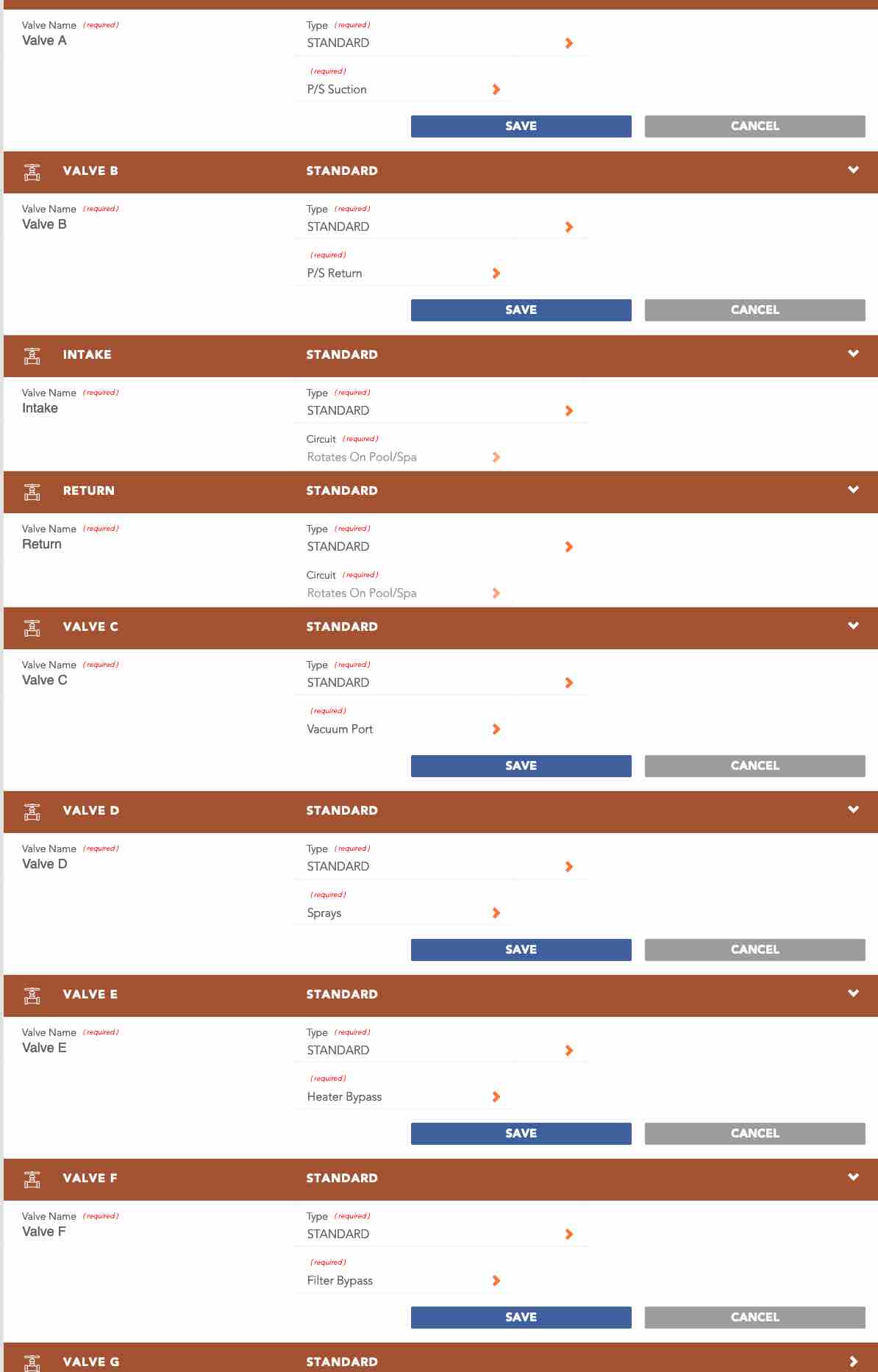
Task: Edit the Intake valve name field
Action: coord(147,408)
